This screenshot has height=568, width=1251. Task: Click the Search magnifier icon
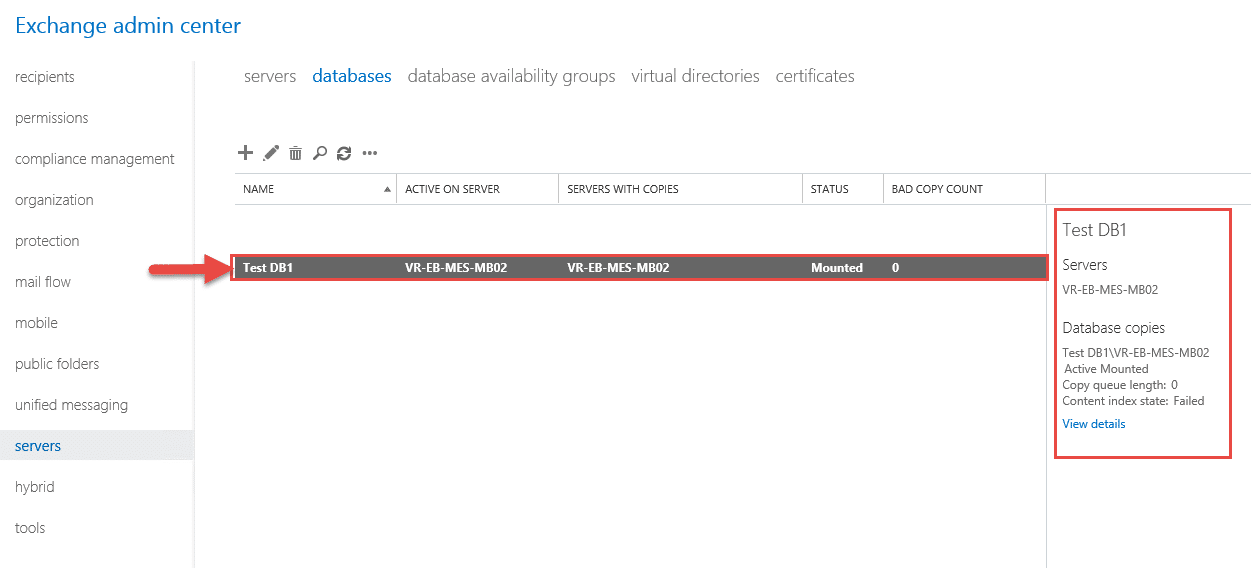point(320,153)
